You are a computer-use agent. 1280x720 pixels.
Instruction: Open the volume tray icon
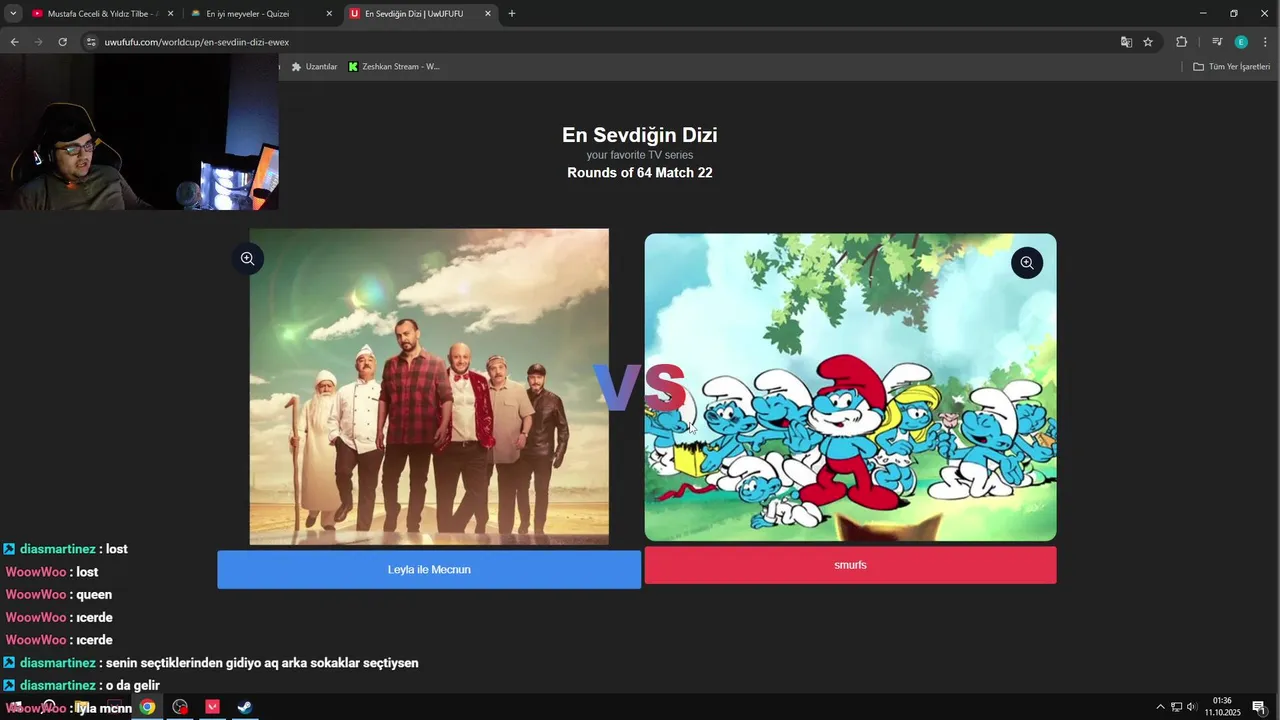click(1192, 707)
